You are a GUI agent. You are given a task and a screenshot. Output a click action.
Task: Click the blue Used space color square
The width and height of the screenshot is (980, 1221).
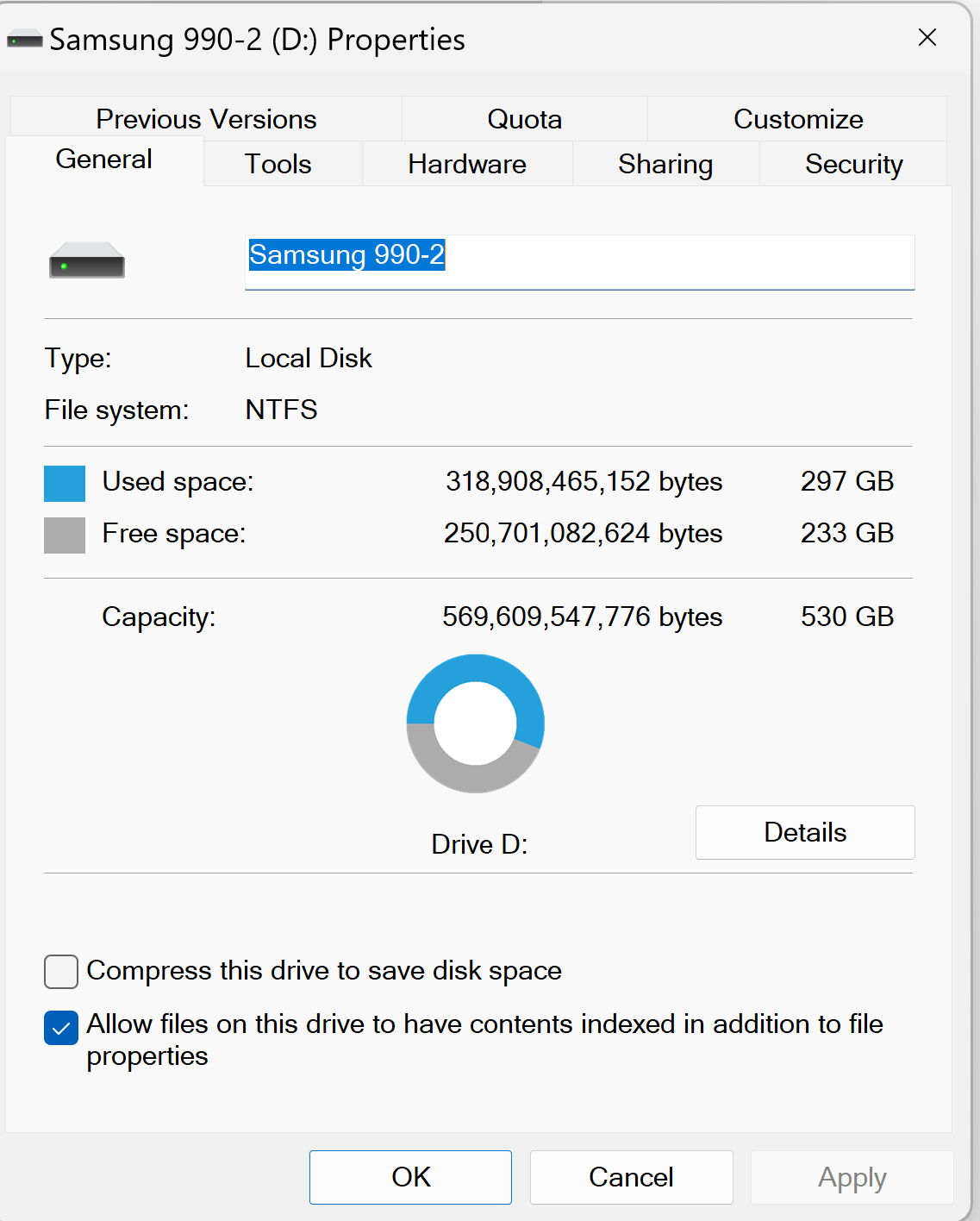pos(65,483)
